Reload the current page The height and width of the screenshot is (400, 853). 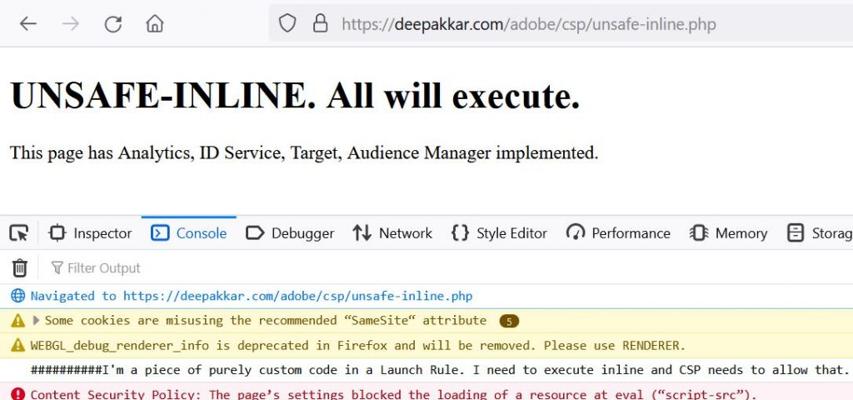(x=113, y=24)
